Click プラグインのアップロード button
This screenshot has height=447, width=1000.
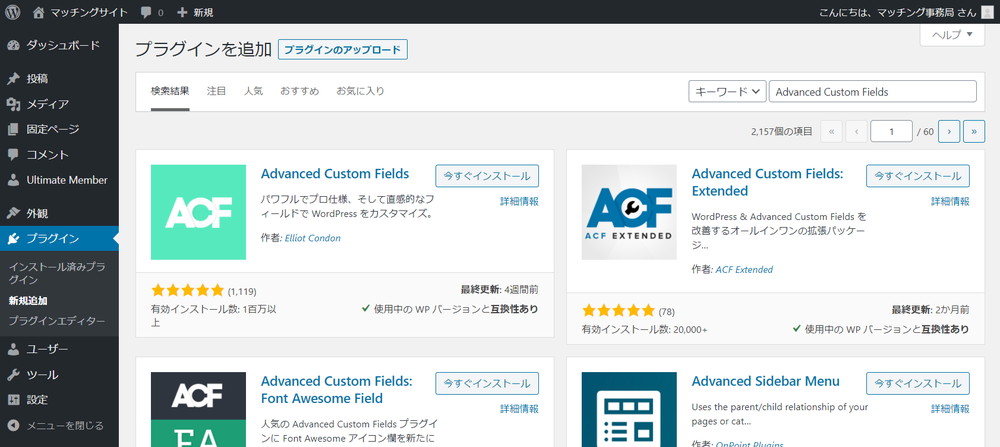[342, 50]
